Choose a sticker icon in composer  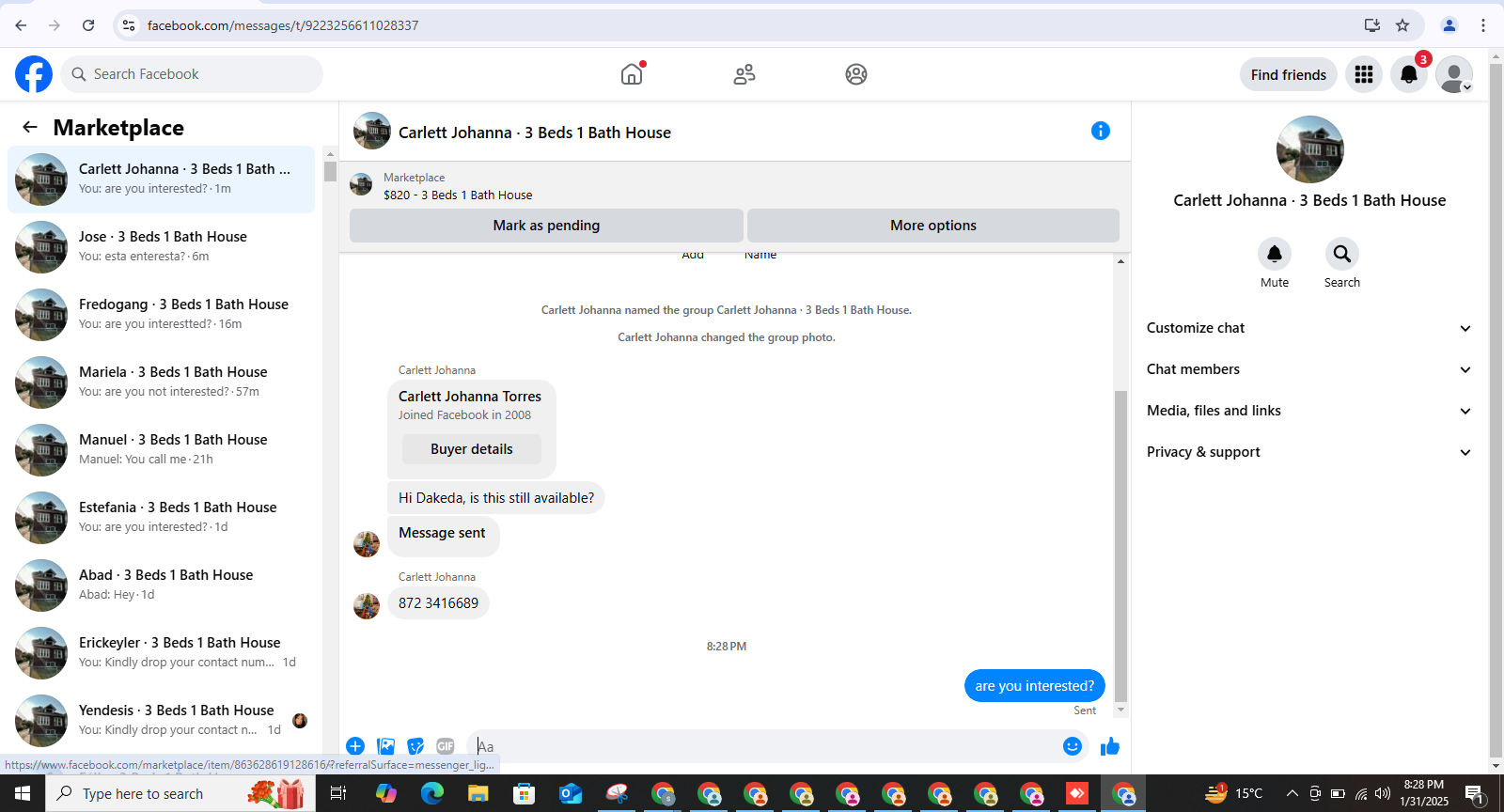coord(415,746)
